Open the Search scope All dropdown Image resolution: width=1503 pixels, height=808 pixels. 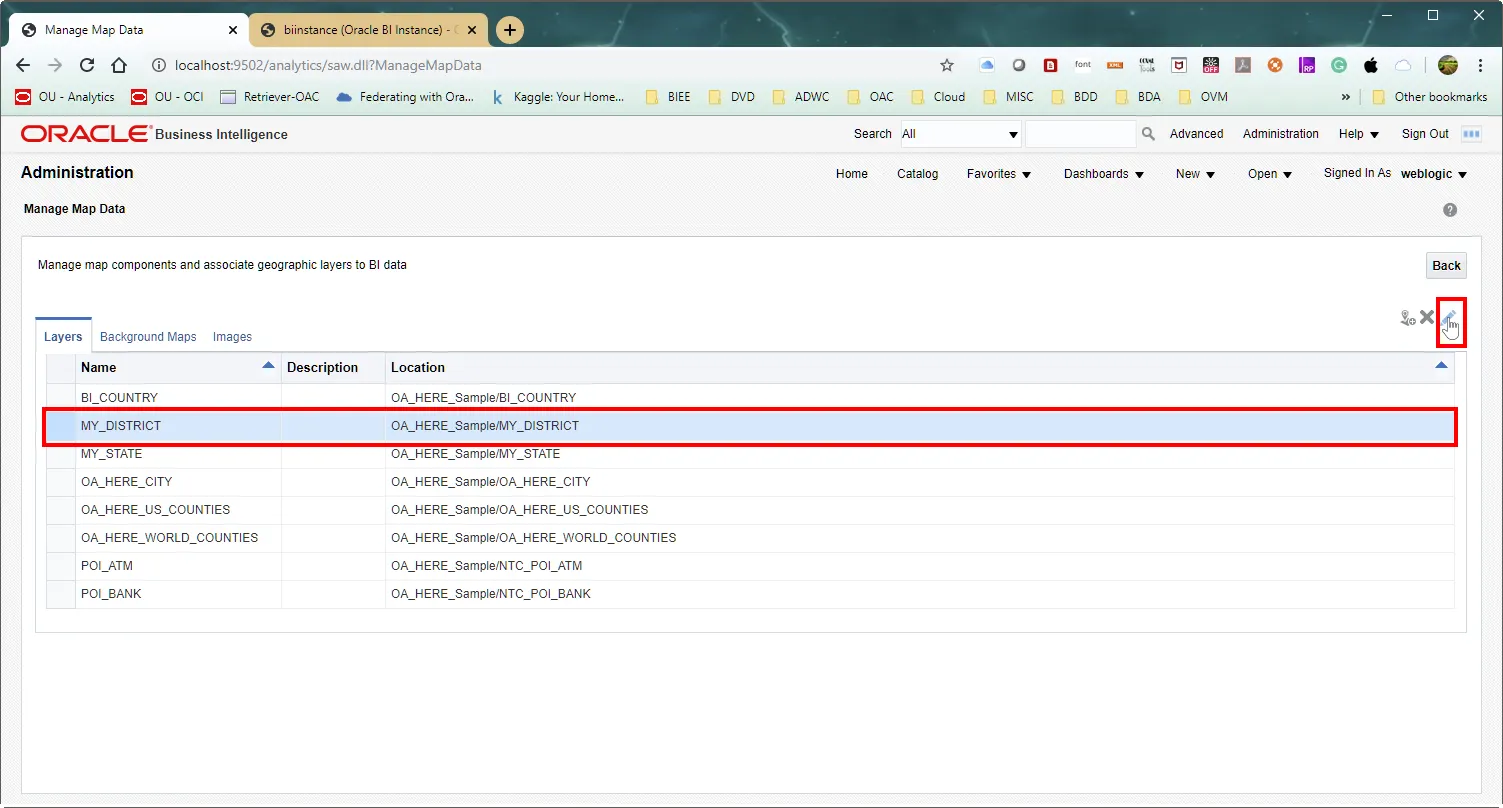(x=960, y=134)
